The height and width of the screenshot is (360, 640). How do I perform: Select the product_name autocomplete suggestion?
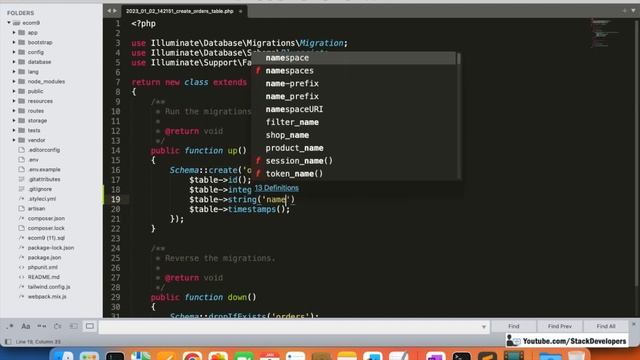tap(354, 148)
